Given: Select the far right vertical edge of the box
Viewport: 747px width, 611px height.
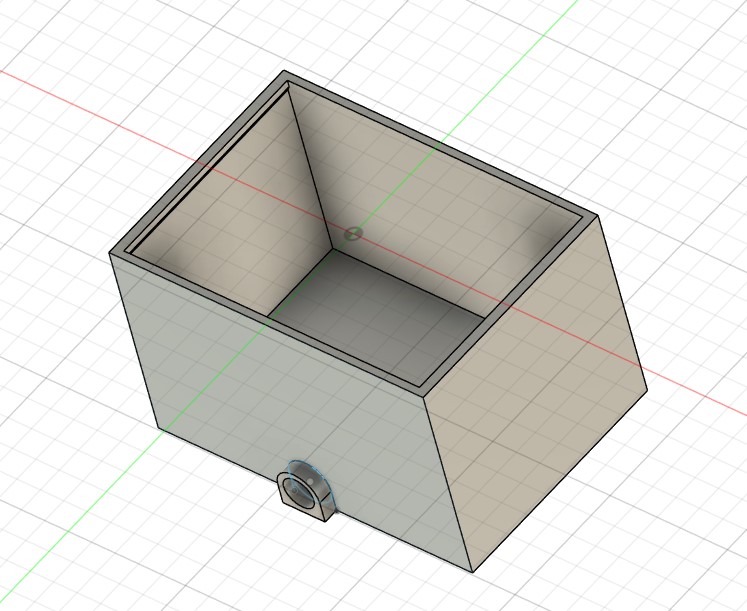Looking at the screenshot, I should [622, 303].
